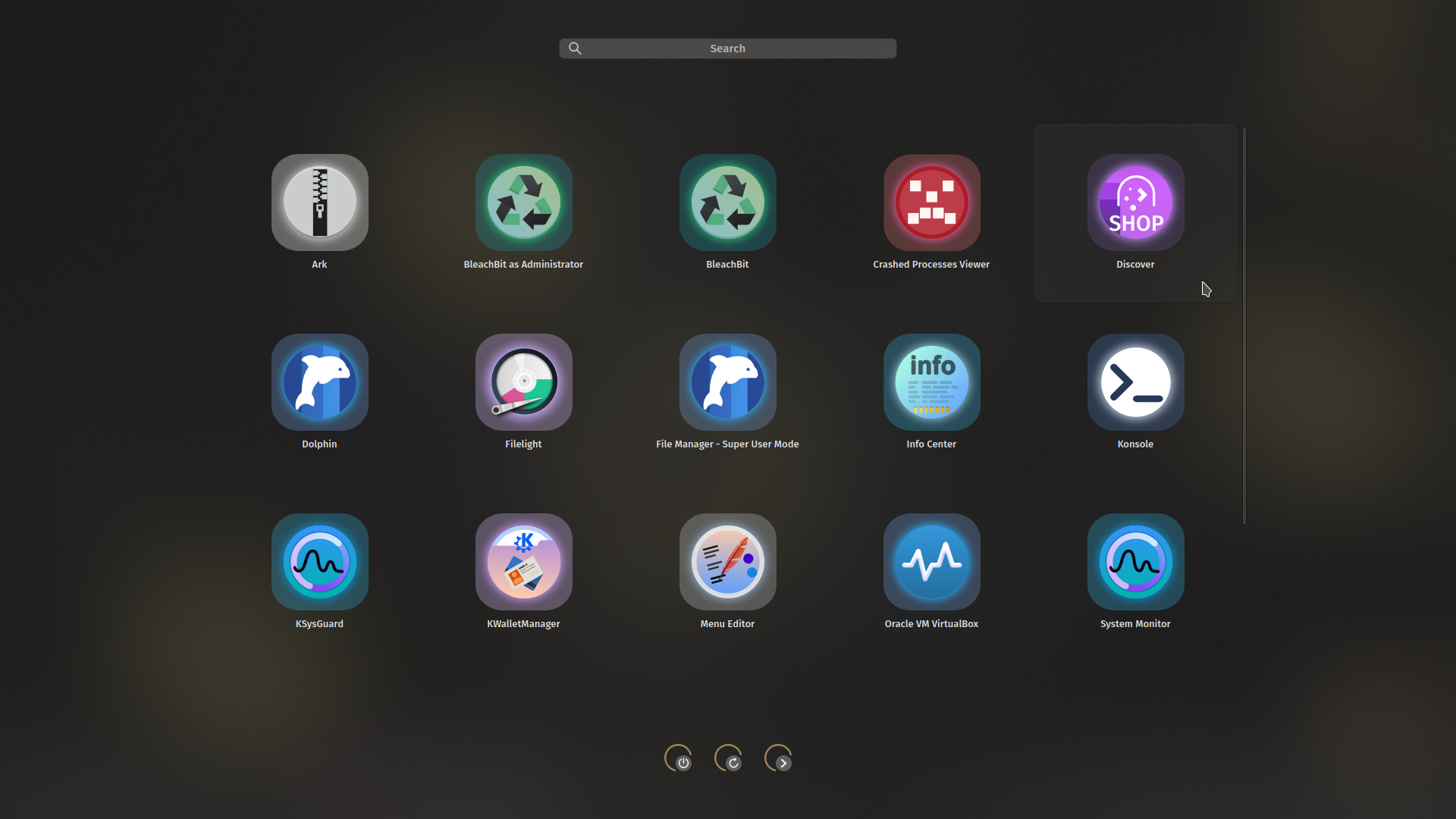Open the Dolphin file manager icon

click(x=319, y=382)
